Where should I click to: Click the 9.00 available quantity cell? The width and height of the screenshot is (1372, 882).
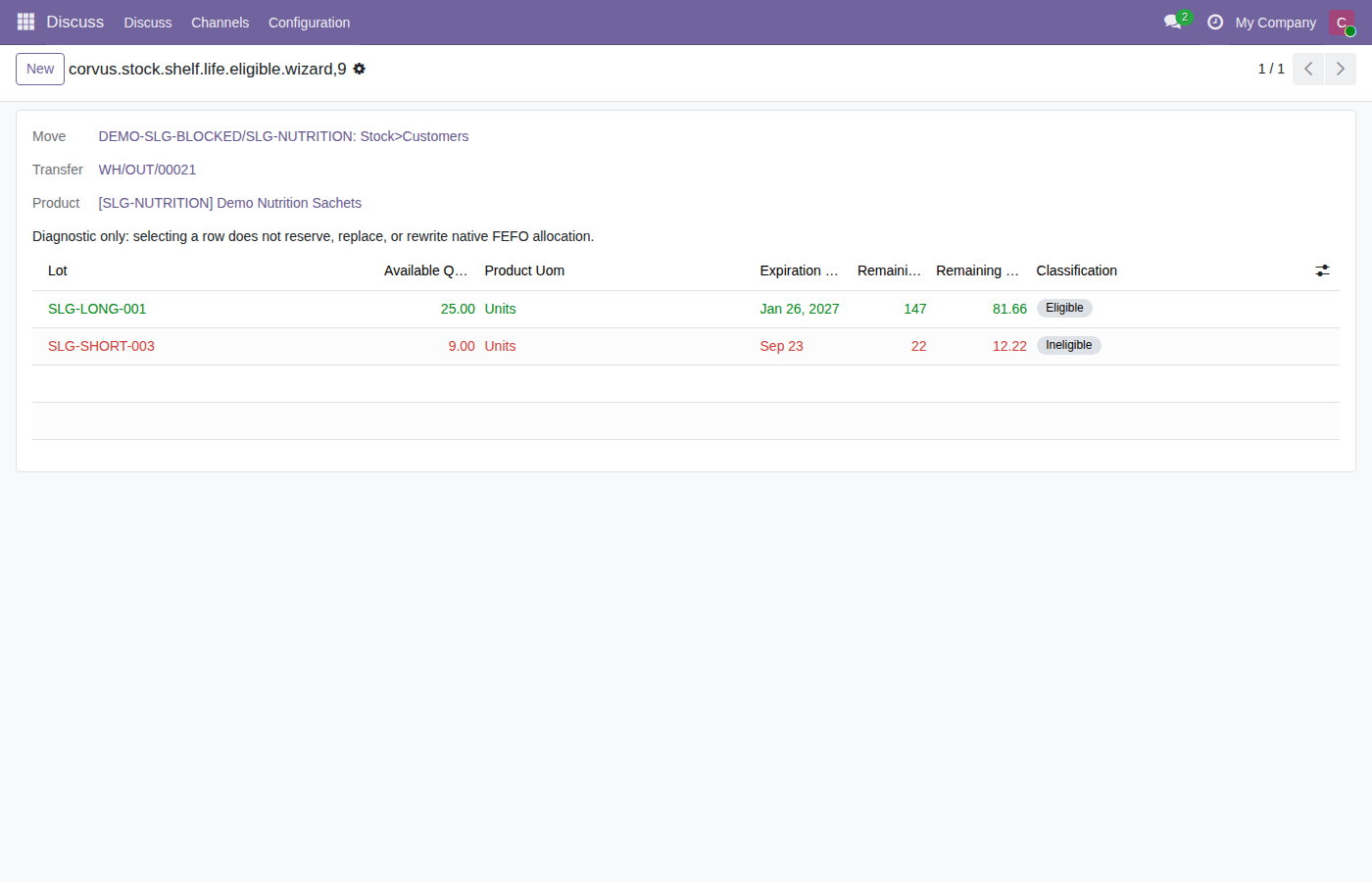point(462,346)
